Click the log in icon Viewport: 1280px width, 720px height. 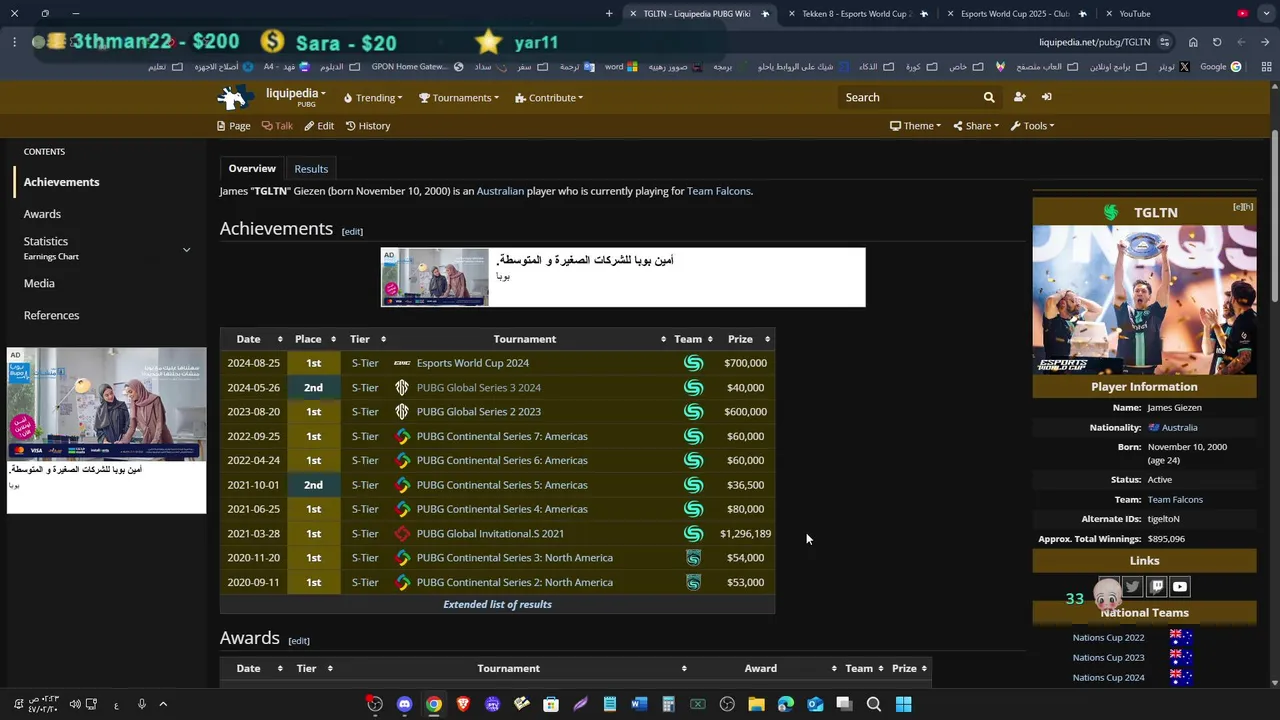point(1046,97)
